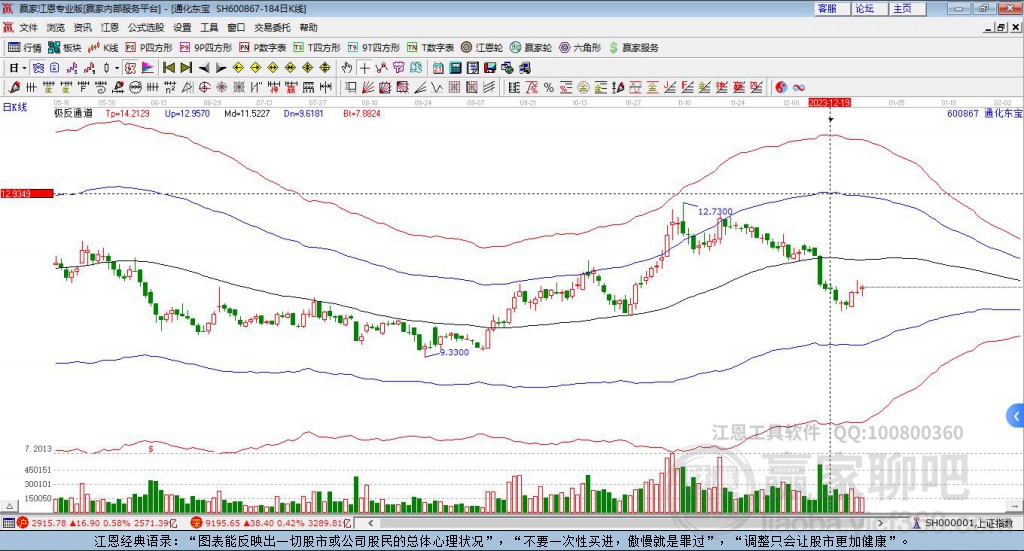This screenshot has width=1024, height=551.
Task: Click the 12.7300 high price annotation
Action: pos(715,212)
